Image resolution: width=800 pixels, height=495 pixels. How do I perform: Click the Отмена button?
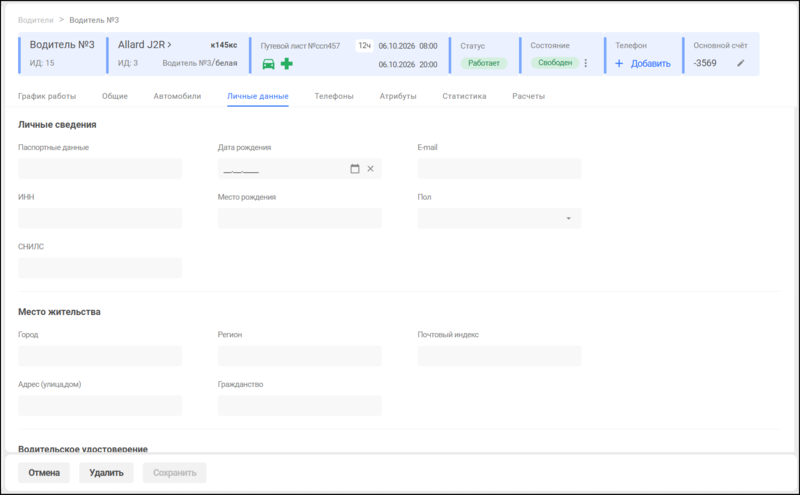click(44, 473)
